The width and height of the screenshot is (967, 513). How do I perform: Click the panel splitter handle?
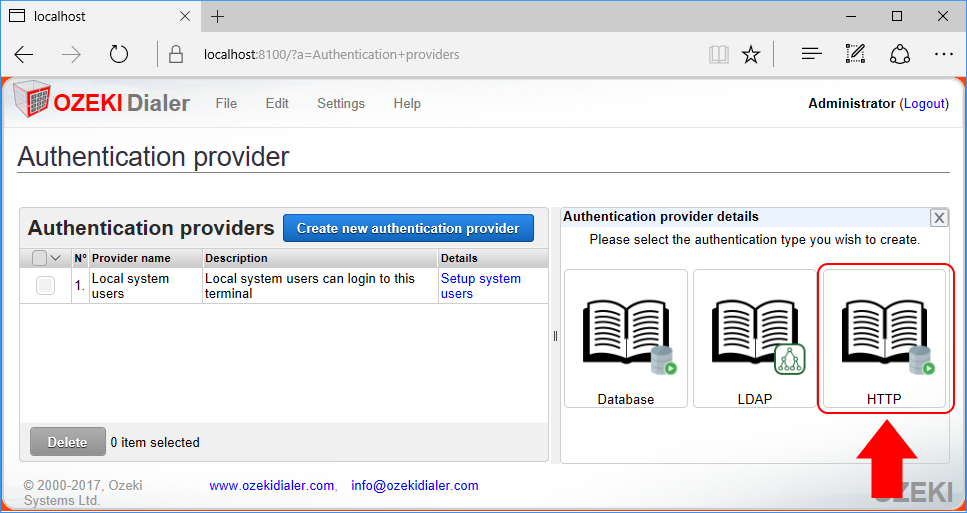pyautogui.click(x=555, y=336)
